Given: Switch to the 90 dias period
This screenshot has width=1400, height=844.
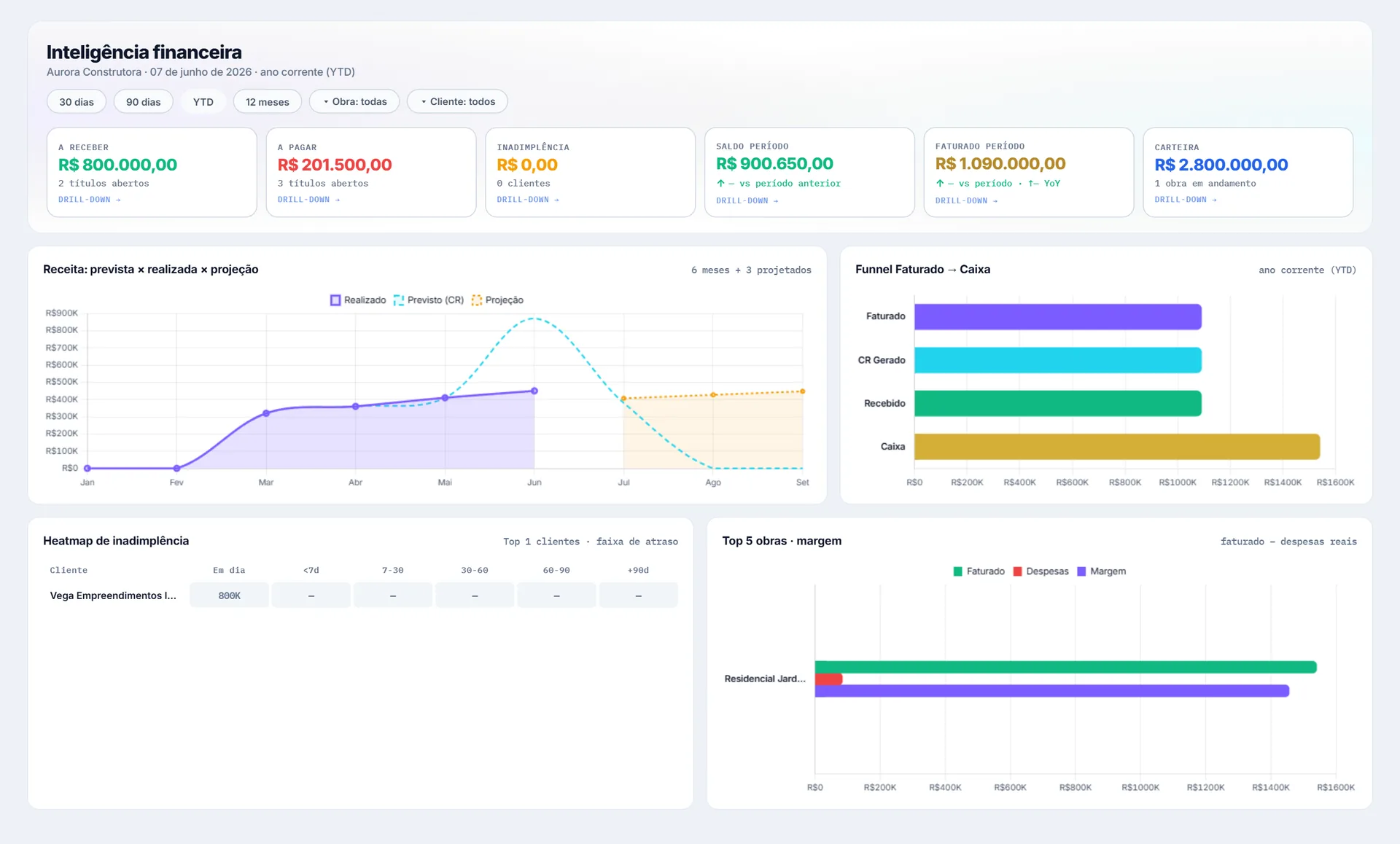Looking at the screenshot, I should pos(143,101).
